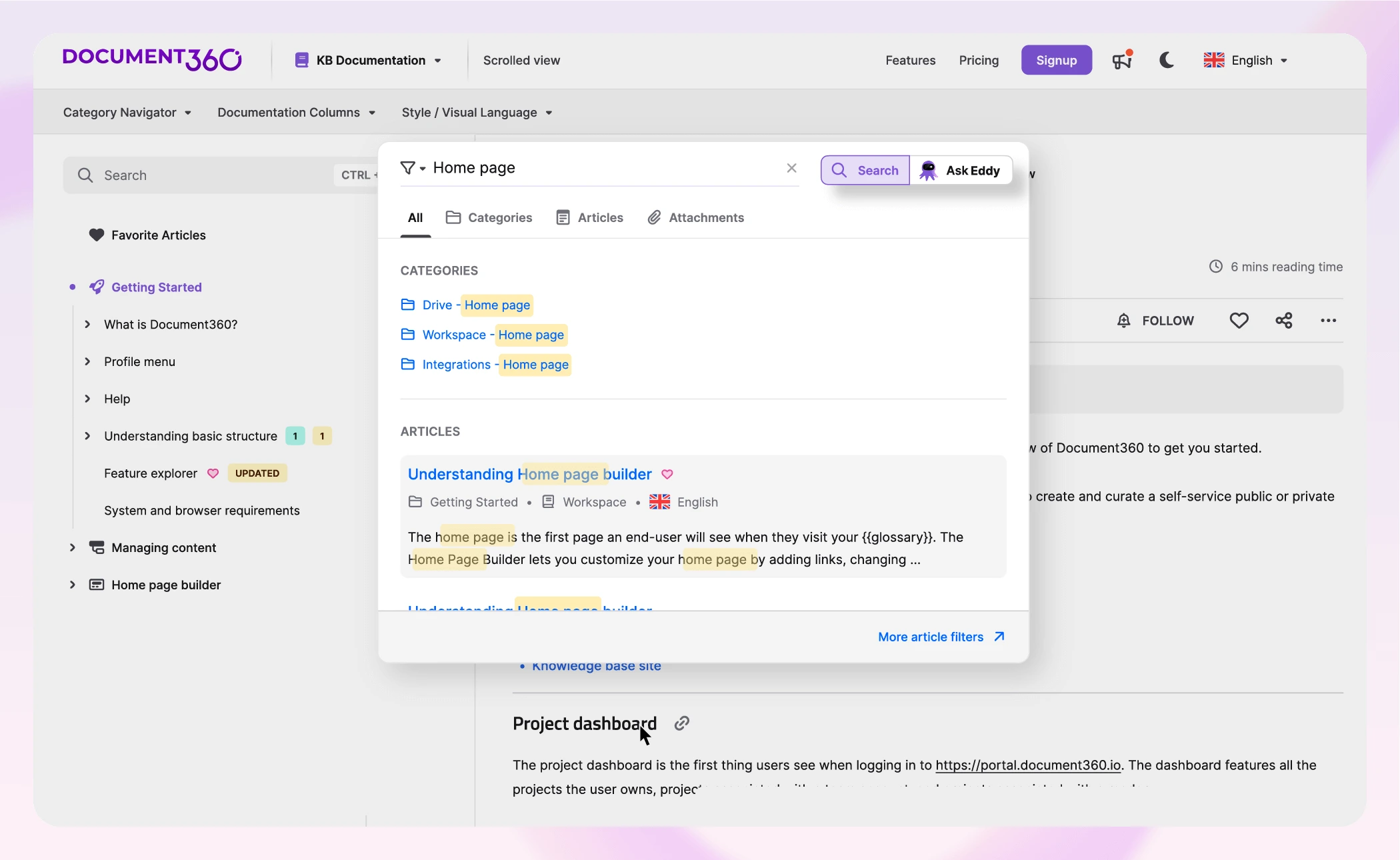Click the share icon on article toolbar

(x=1283, y=320)
